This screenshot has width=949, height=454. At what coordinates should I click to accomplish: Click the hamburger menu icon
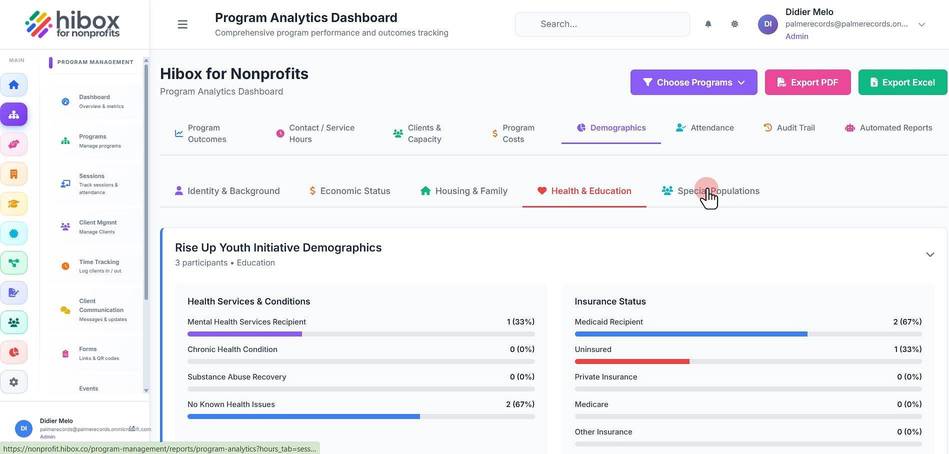[x=182, y=24]
